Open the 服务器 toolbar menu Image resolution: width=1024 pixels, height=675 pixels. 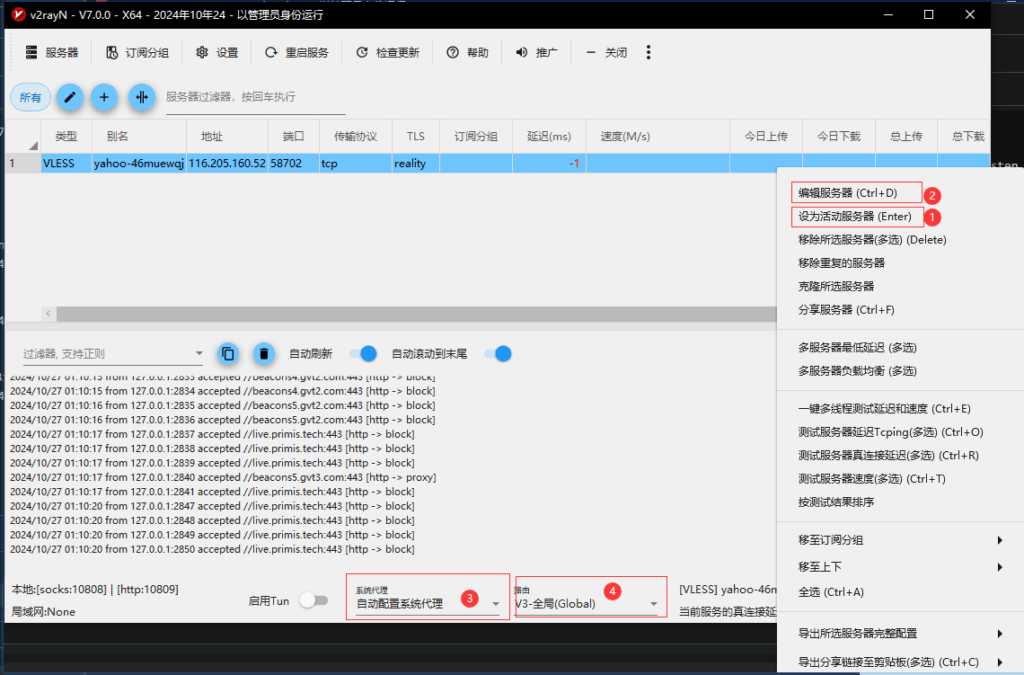coord(51,52)
